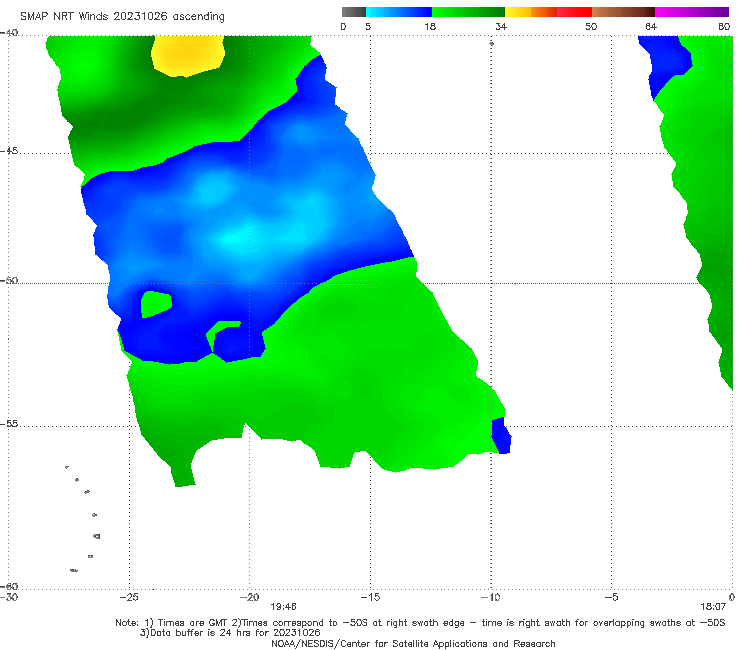The image size is (740, 650).
Task: Click the cyan low-wind center of the blue region
Action: point(243,237)
